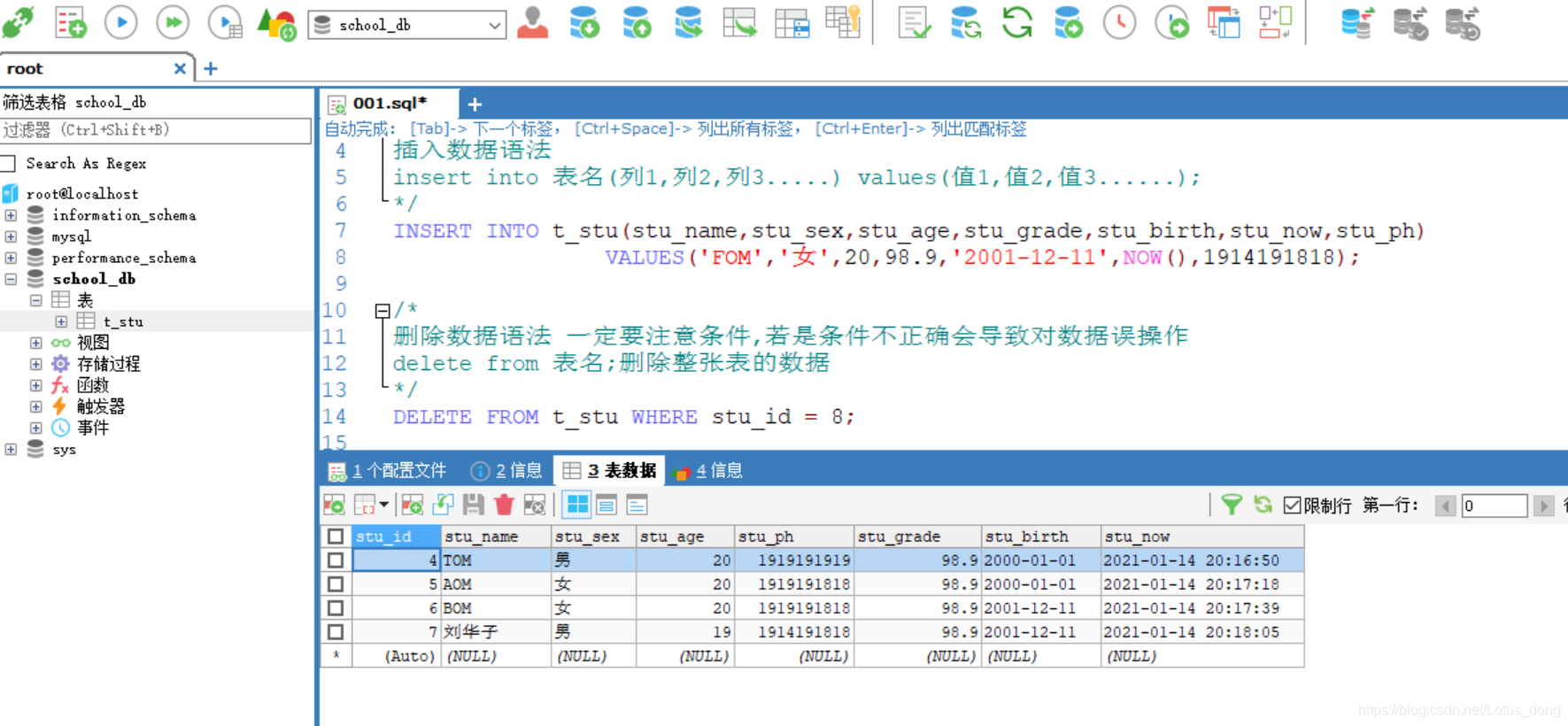The height and width of the screenshot is (726, 1568).
Task: Select the 001.sql* query tab
Action: [x=390, y=104]
